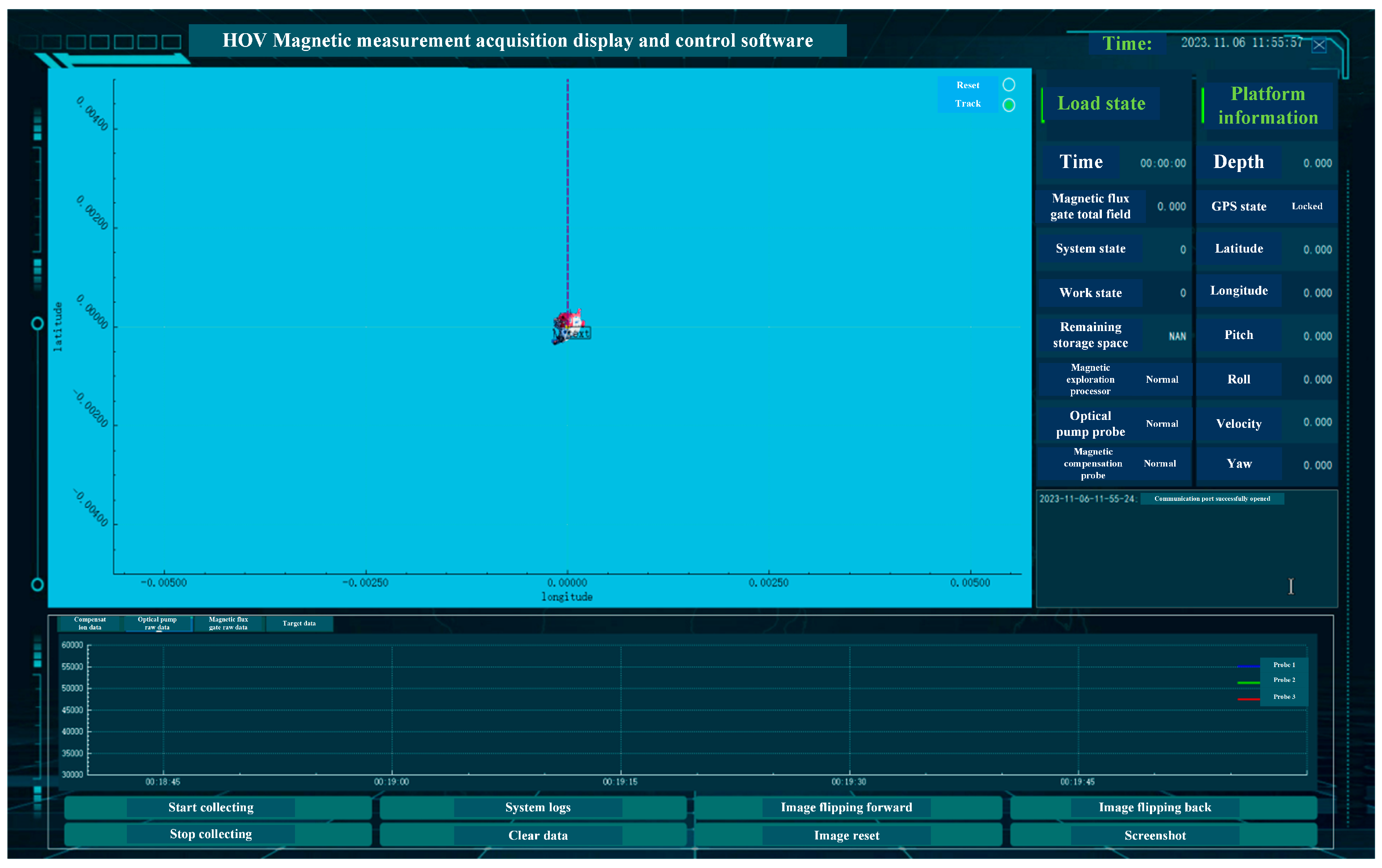
Task: Select the Reset radio button
Action: pyautogui.click(x=1008, y=85)
